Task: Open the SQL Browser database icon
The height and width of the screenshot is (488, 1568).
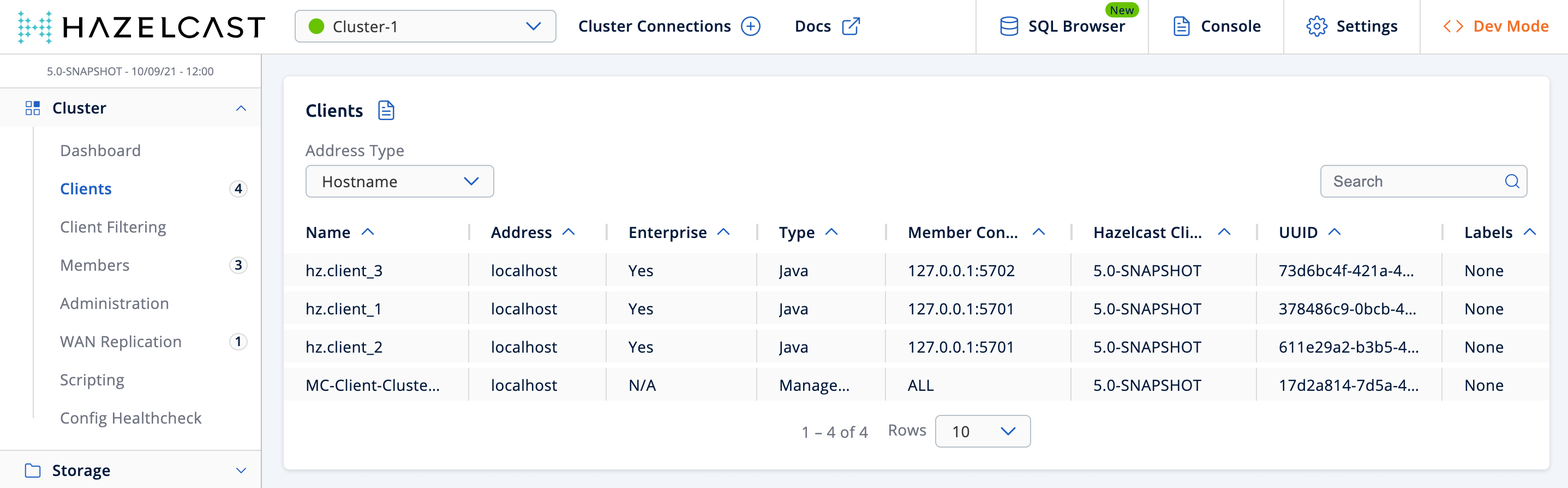Action: pos(1009,27)
